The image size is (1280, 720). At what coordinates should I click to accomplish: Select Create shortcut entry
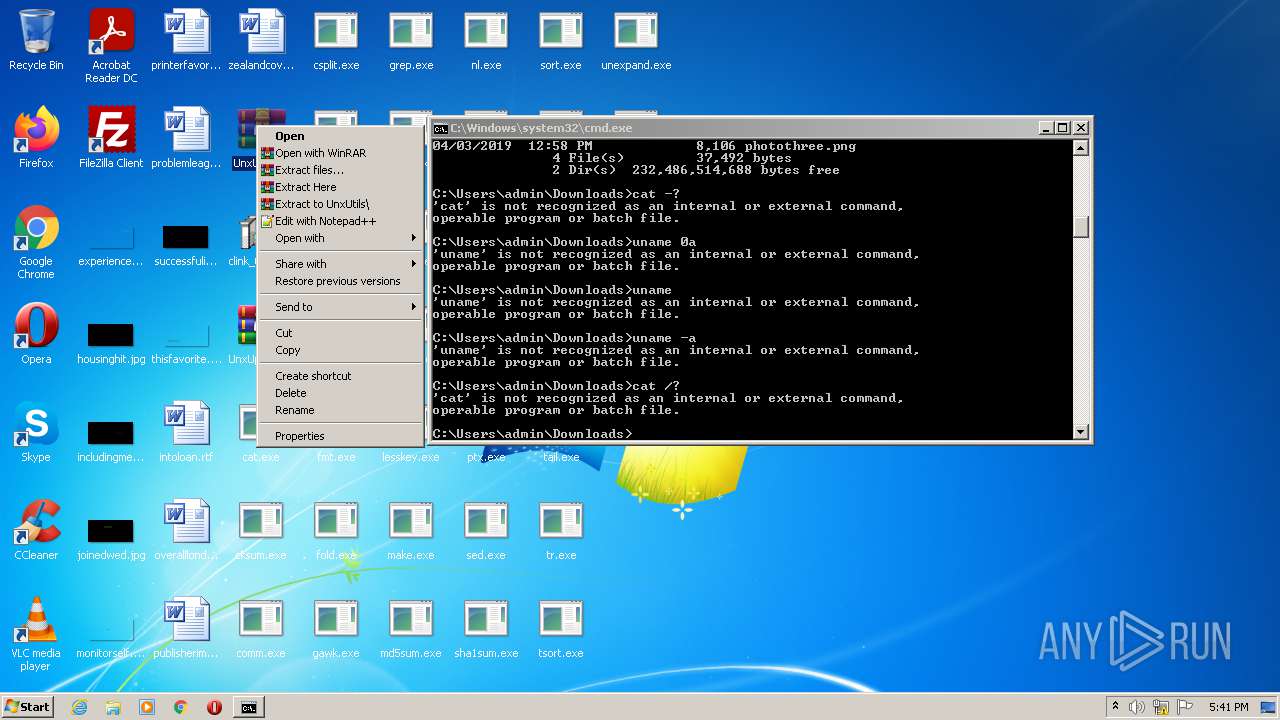coord(340,376)
